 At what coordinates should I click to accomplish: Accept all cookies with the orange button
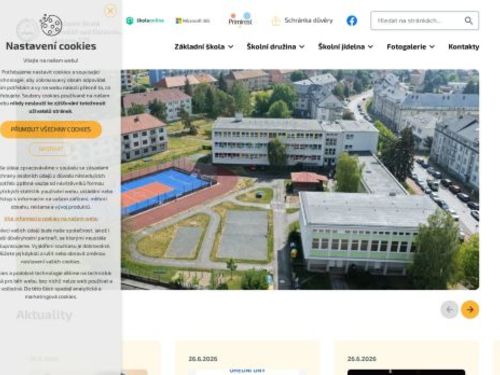tap(51, 129)
